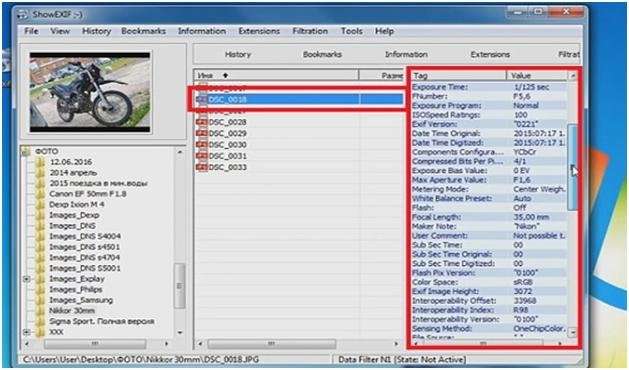
Task: Open the Filtration menu
Action: [x=310, y=31]
